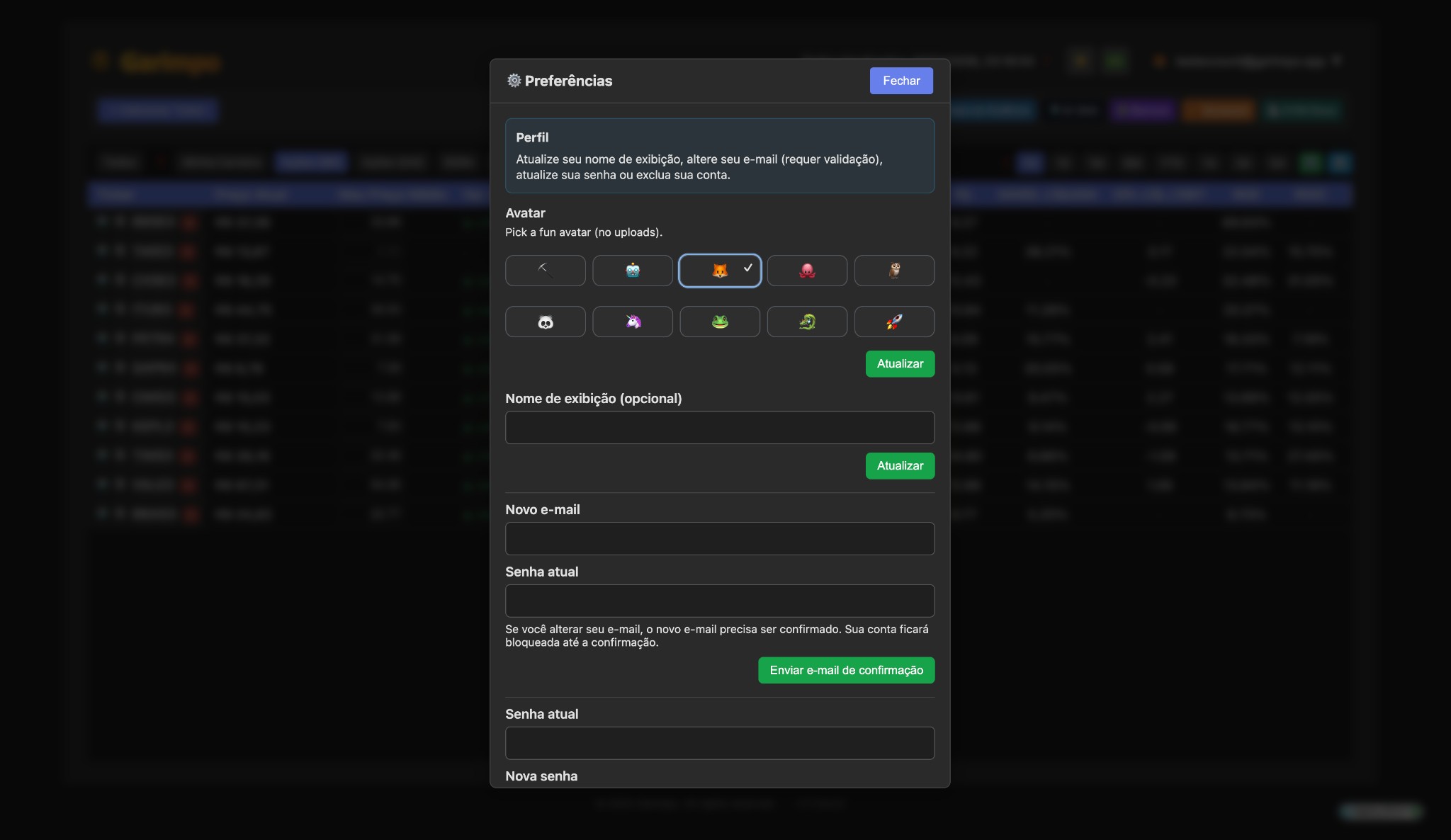Screen dimensions: 1451x840
Task: Focus the Novo e-mail input field
Action: (719, 538)
